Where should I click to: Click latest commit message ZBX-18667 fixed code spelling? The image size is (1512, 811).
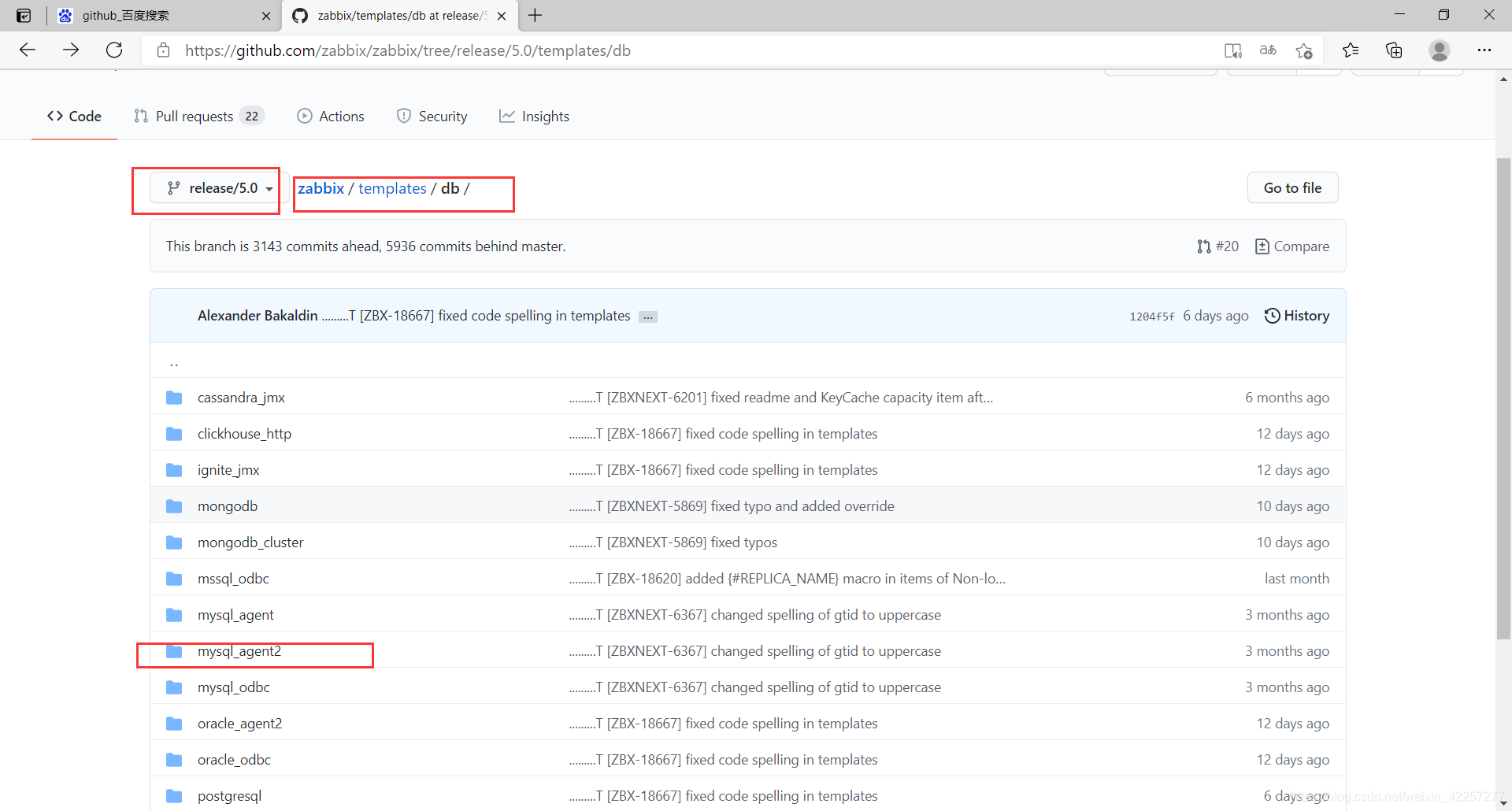point(476,316)
